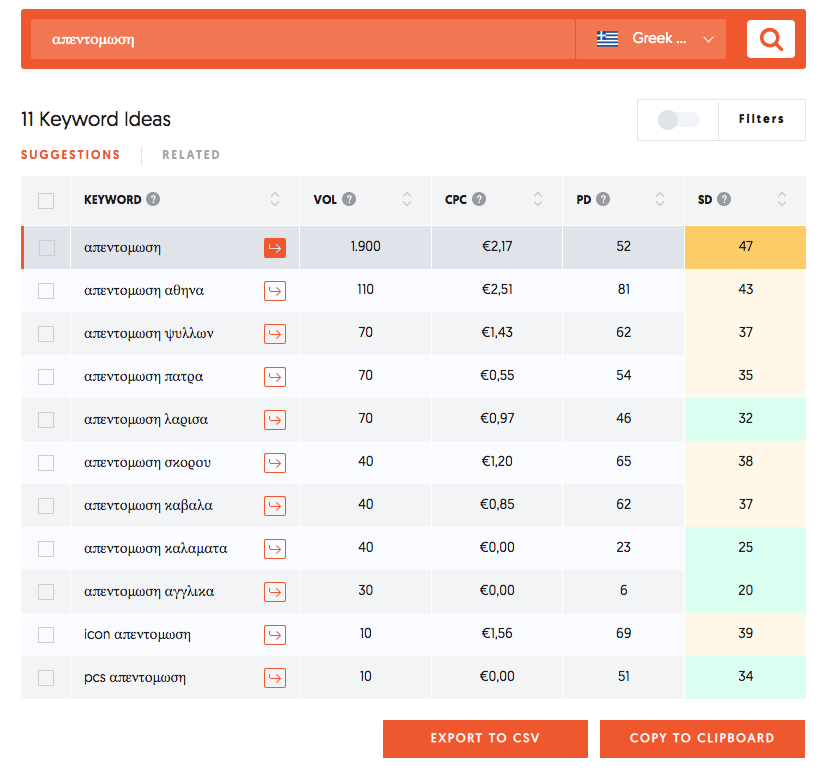Open the Greek language dropdown
This screenshot has height=772, width=826.
click(651, 39)
